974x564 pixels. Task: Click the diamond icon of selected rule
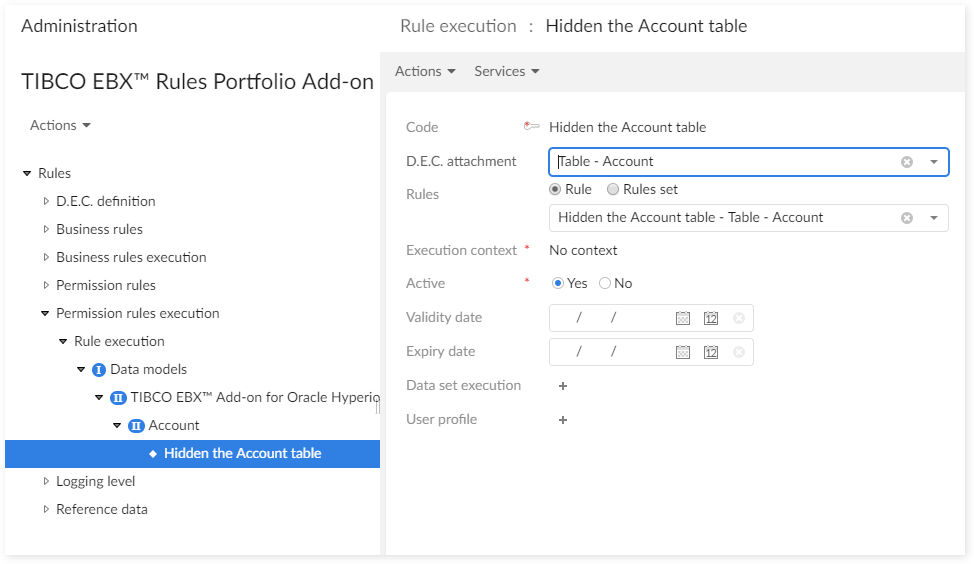153,454
